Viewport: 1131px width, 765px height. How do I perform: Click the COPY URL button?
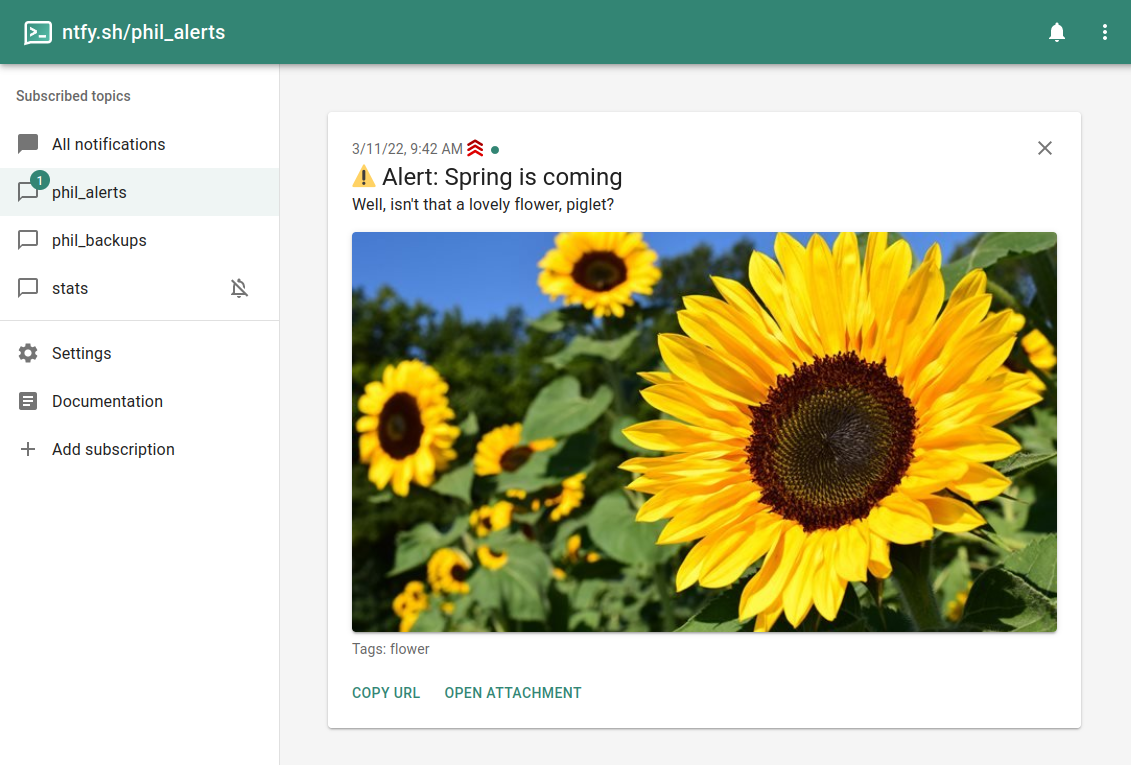point(386,692)
